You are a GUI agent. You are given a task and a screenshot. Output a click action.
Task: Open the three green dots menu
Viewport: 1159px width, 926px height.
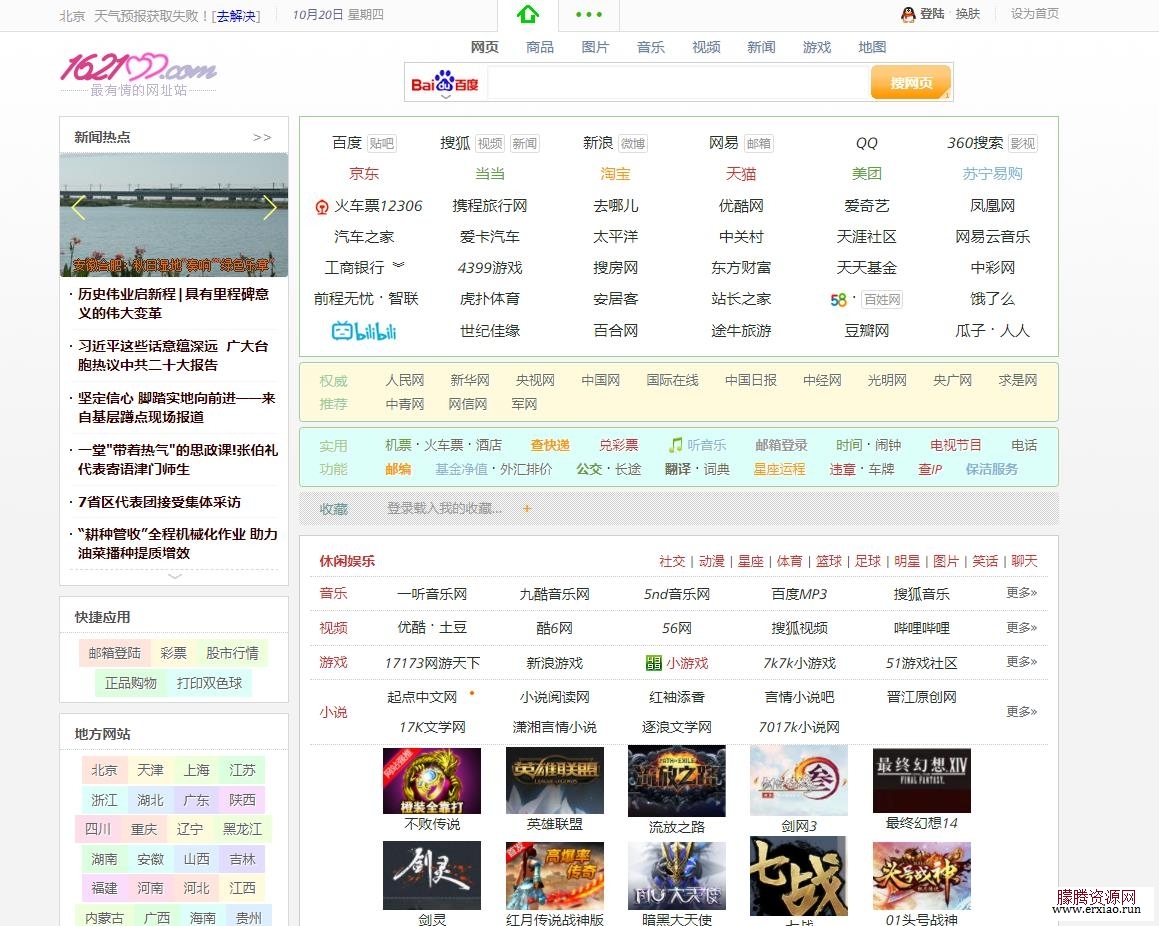(588, 14)
